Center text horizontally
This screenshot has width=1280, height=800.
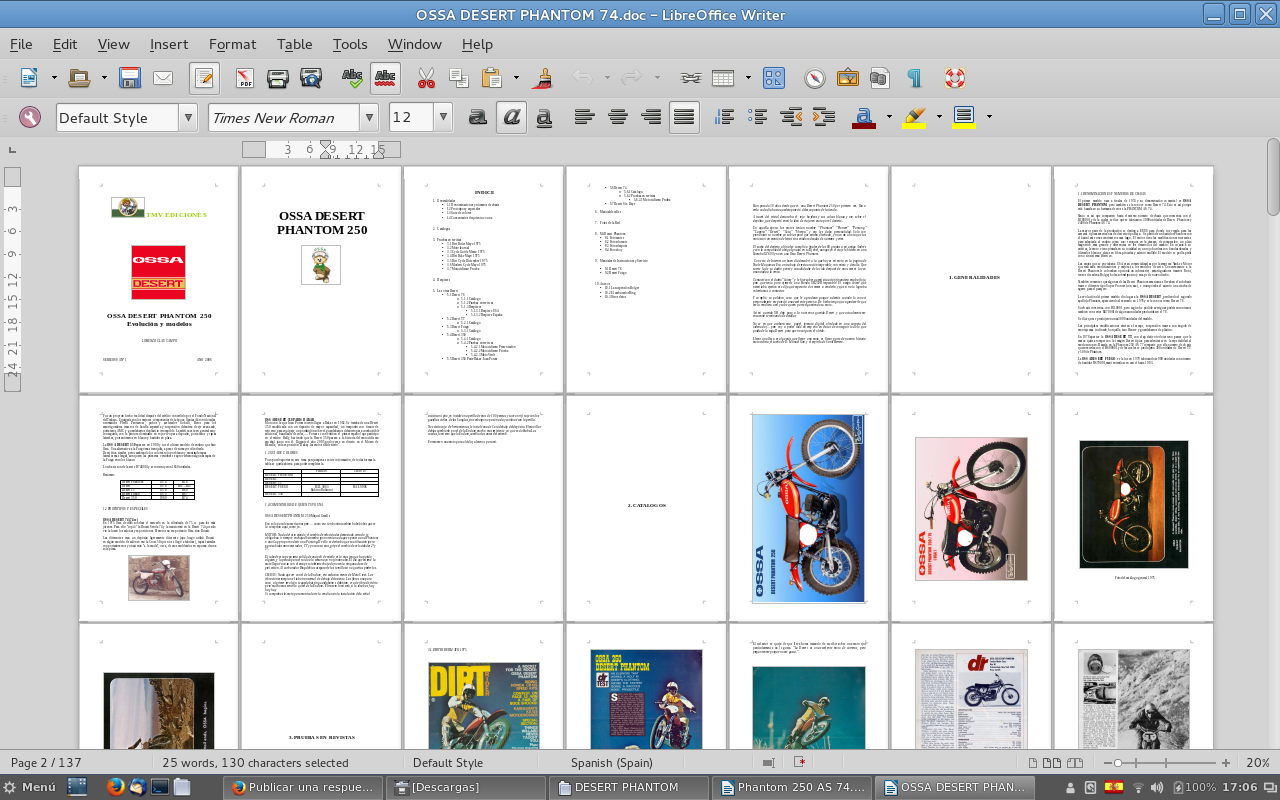tap(618, 117)
